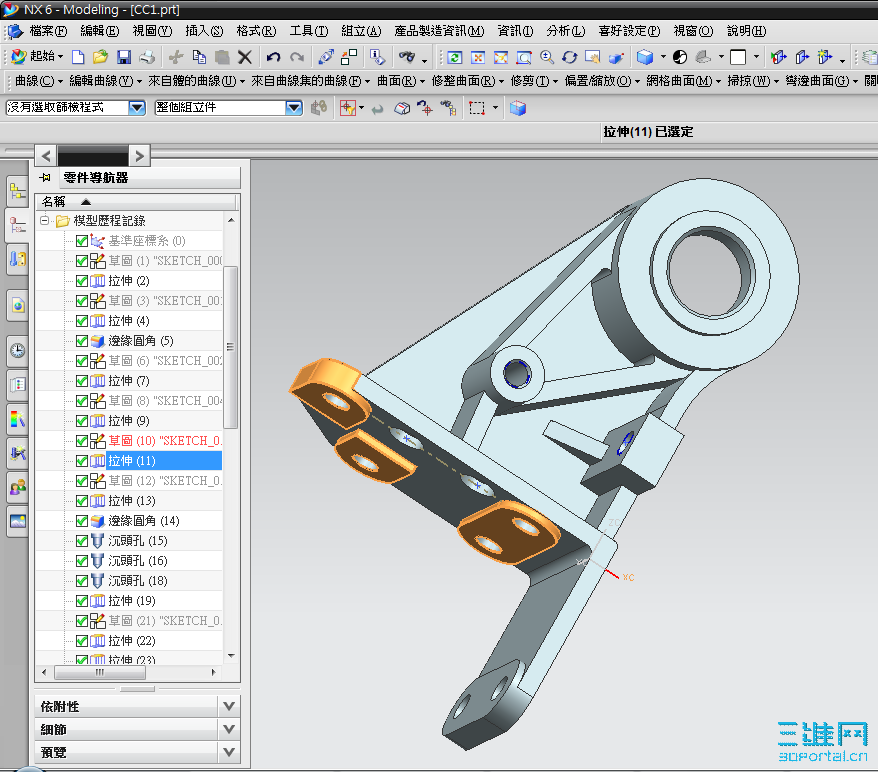878x772 pixels.
Task: Click the resource bar left arrow button
Action: [x=46, y=155]
